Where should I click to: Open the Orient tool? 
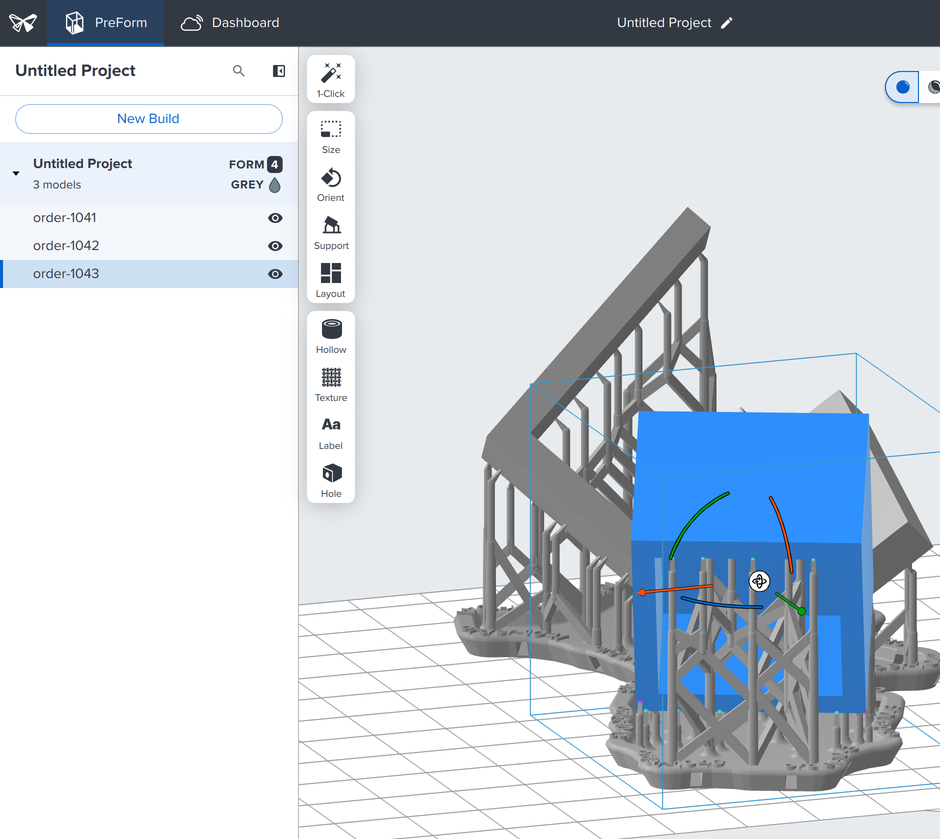331,185
